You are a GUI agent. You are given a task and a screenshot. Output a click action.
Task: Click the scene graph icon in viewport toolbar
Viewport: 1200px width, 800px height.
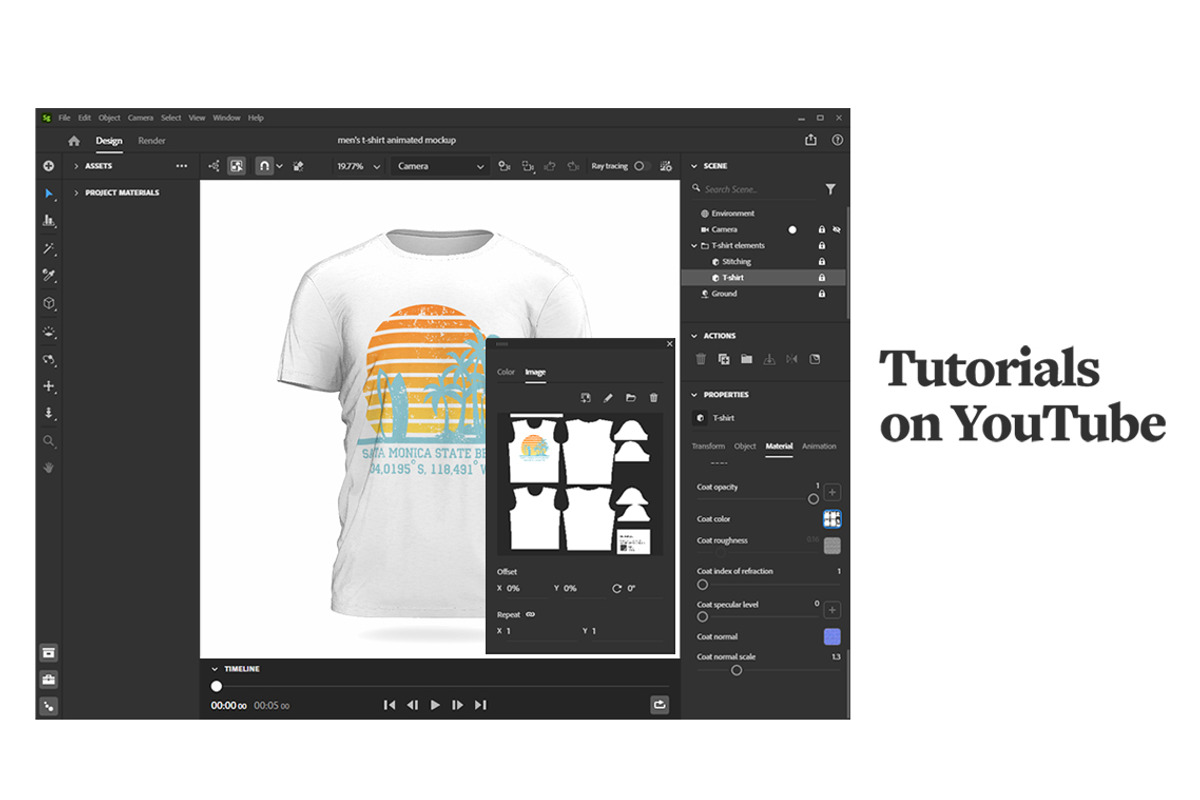(x=214, y=166)
